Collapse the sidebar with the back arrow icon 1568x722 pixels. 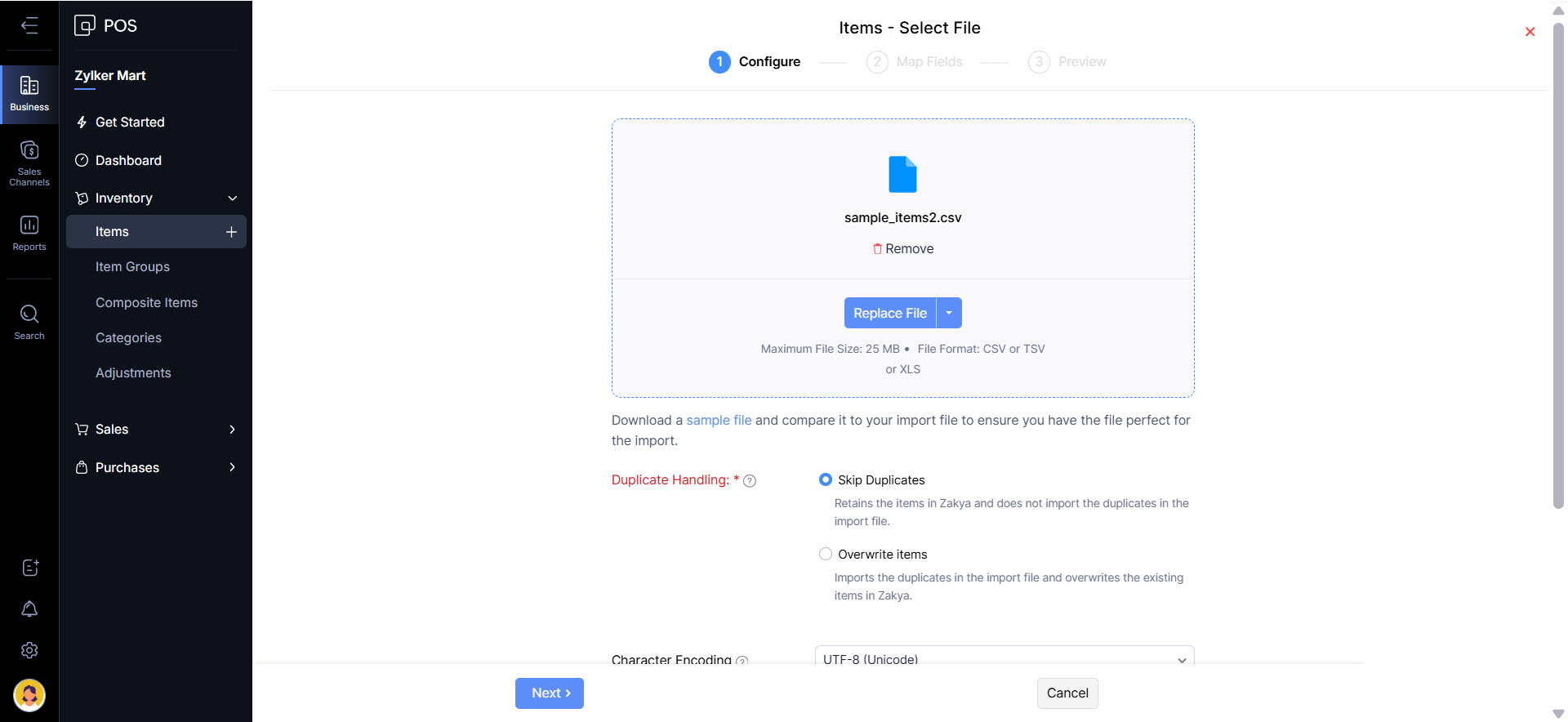[29, 25]
